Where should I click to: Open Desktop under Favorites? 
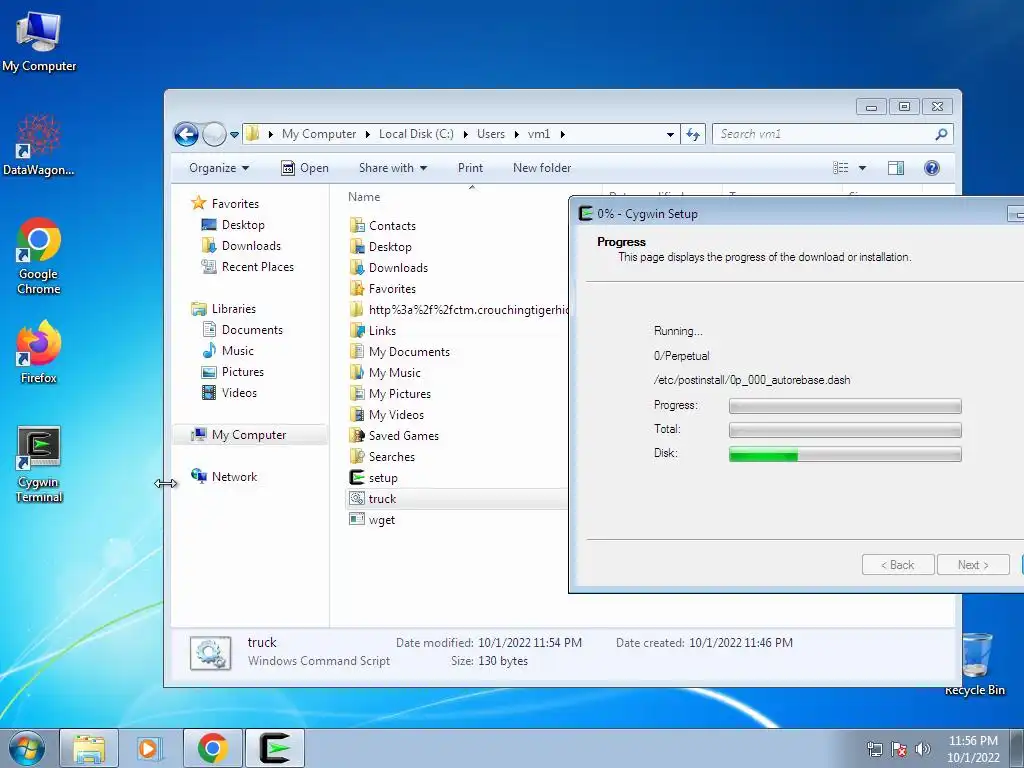[233, 225]
